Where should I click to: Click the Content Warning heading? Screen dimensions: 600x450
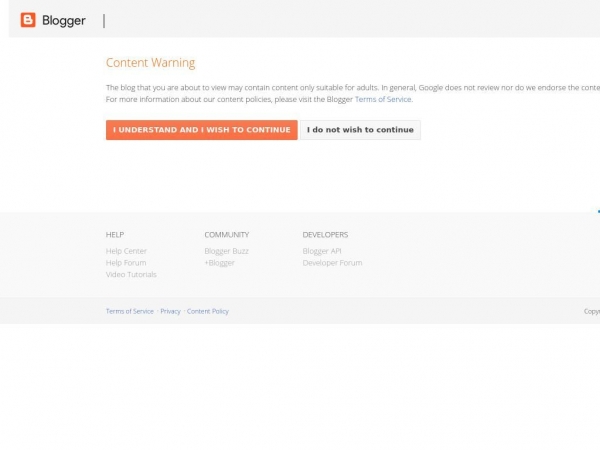(150, 62)
